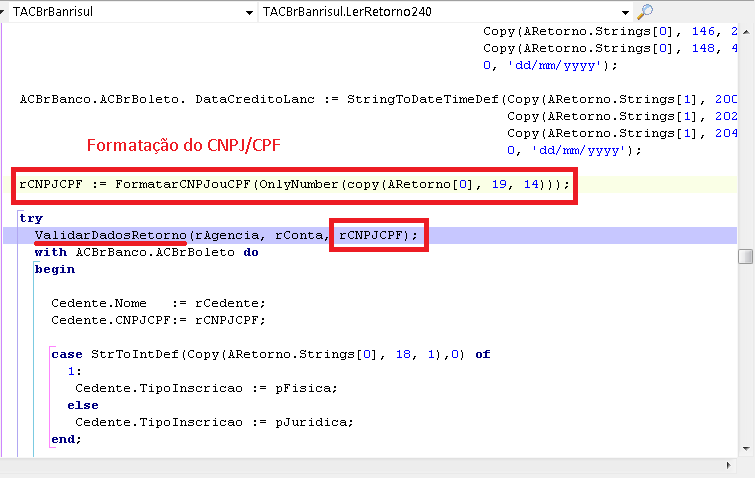The height and width of the screenshot is (478, 755).
Task: Click the 'try' keyword
Action: click(x=31, y=218)
